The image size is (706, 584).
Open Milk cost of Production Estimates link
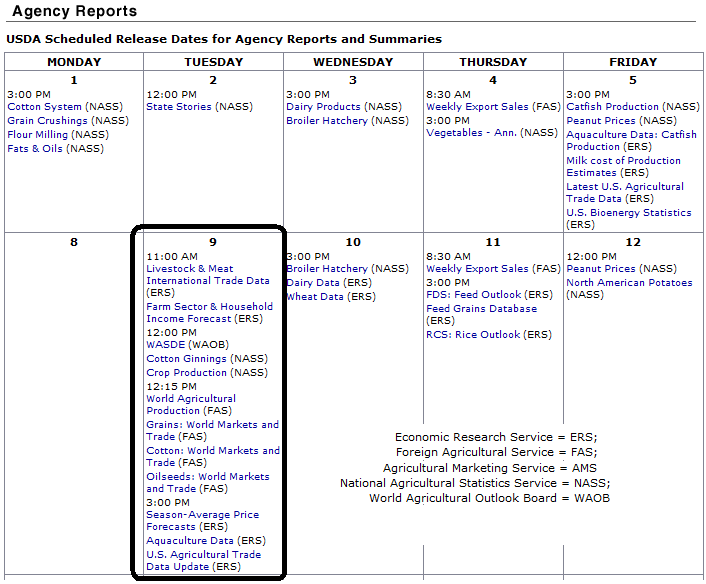pos(624,167)
